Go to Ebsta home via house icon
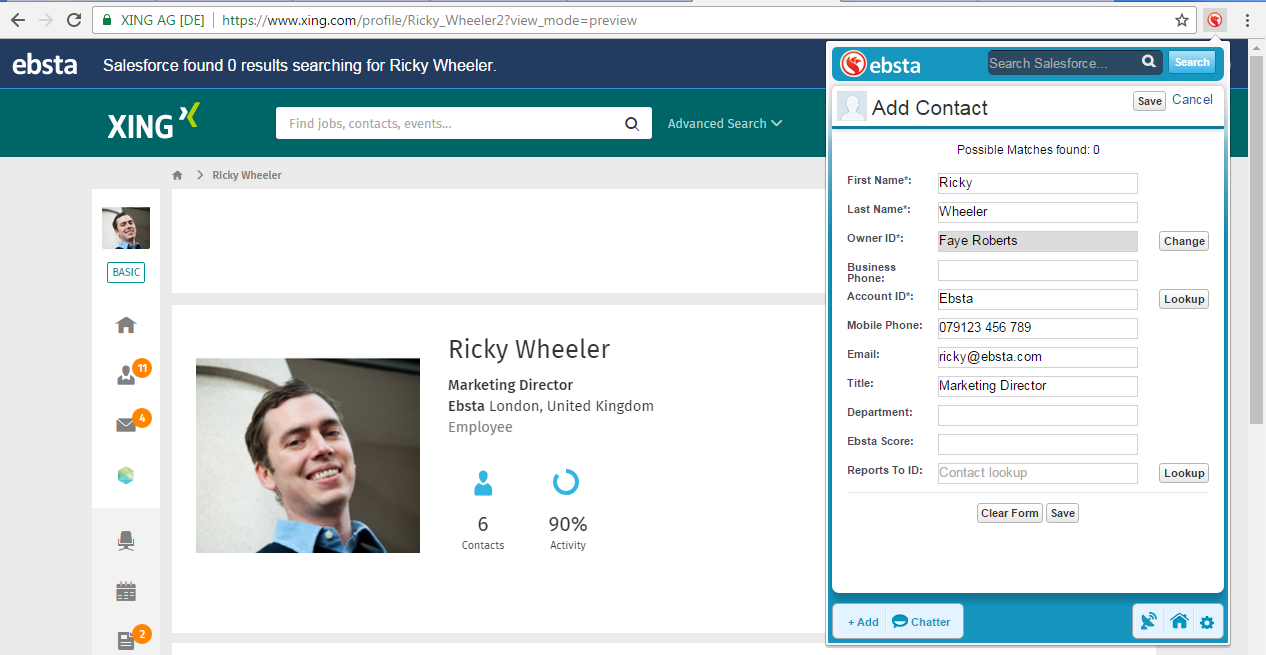 tap(1179, 622)
